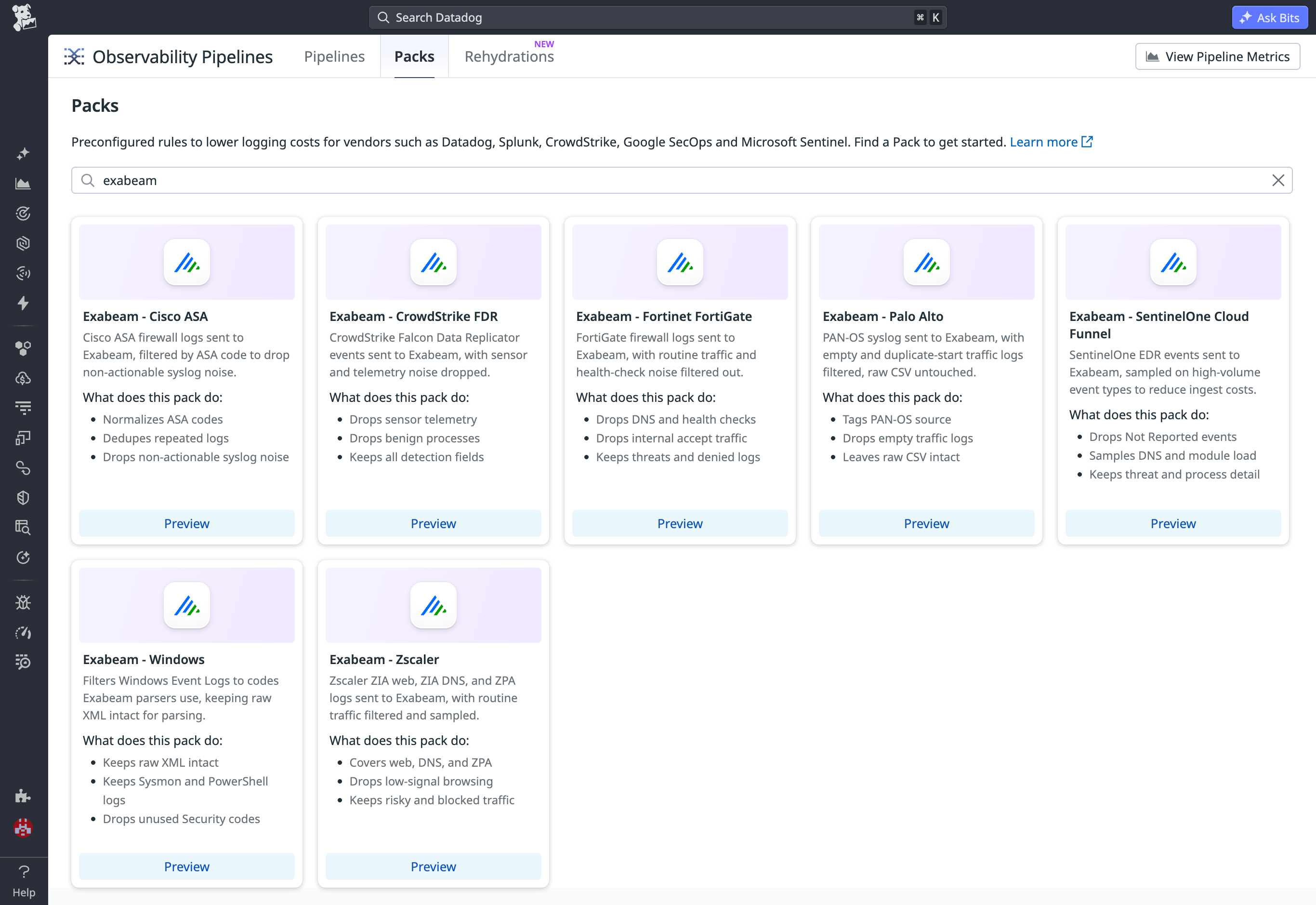Open the shield security sidebar icon
The height and width of the screenshot is (905, 1316).
pos(23,498)
